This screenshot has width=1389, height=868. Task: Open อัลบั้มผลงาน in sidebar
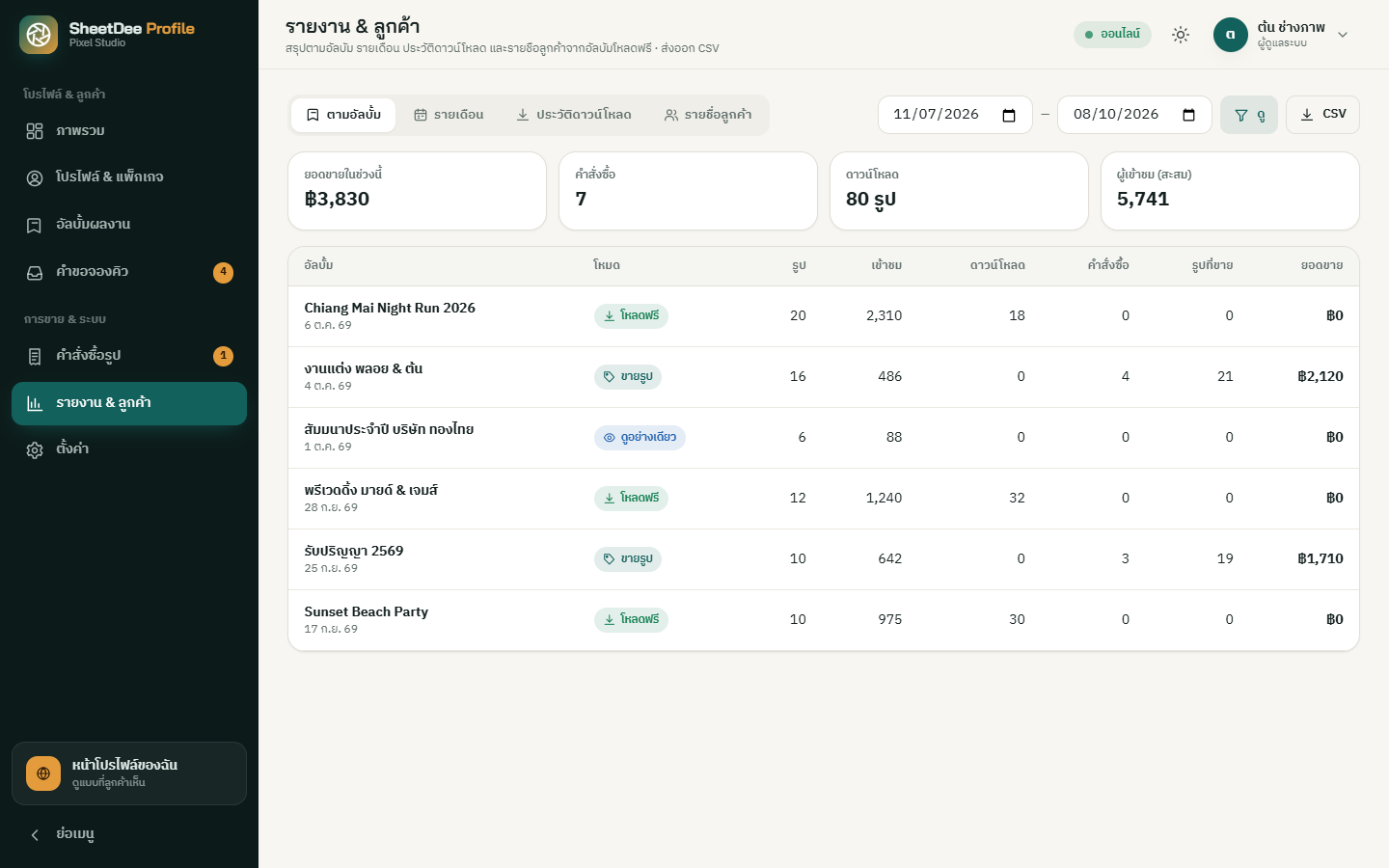click(x=129, y=225)
